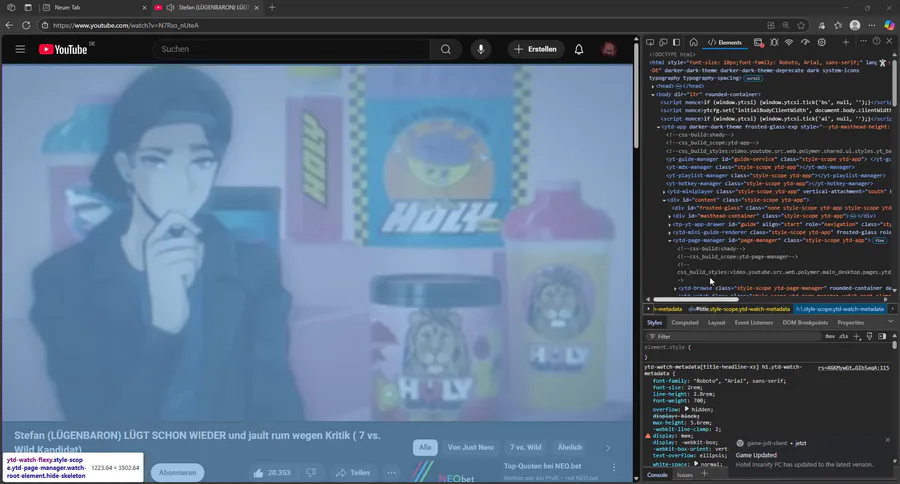Start voice search with microphone icon
900x484 pixels.
(x=481, y=49)
